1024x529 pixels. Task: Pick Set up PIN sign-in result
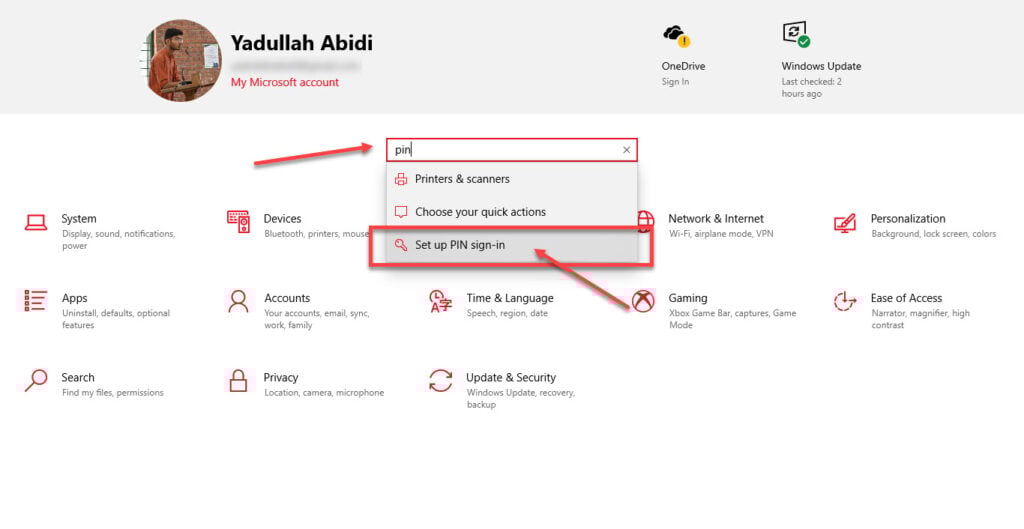click(x=512, y=245)
